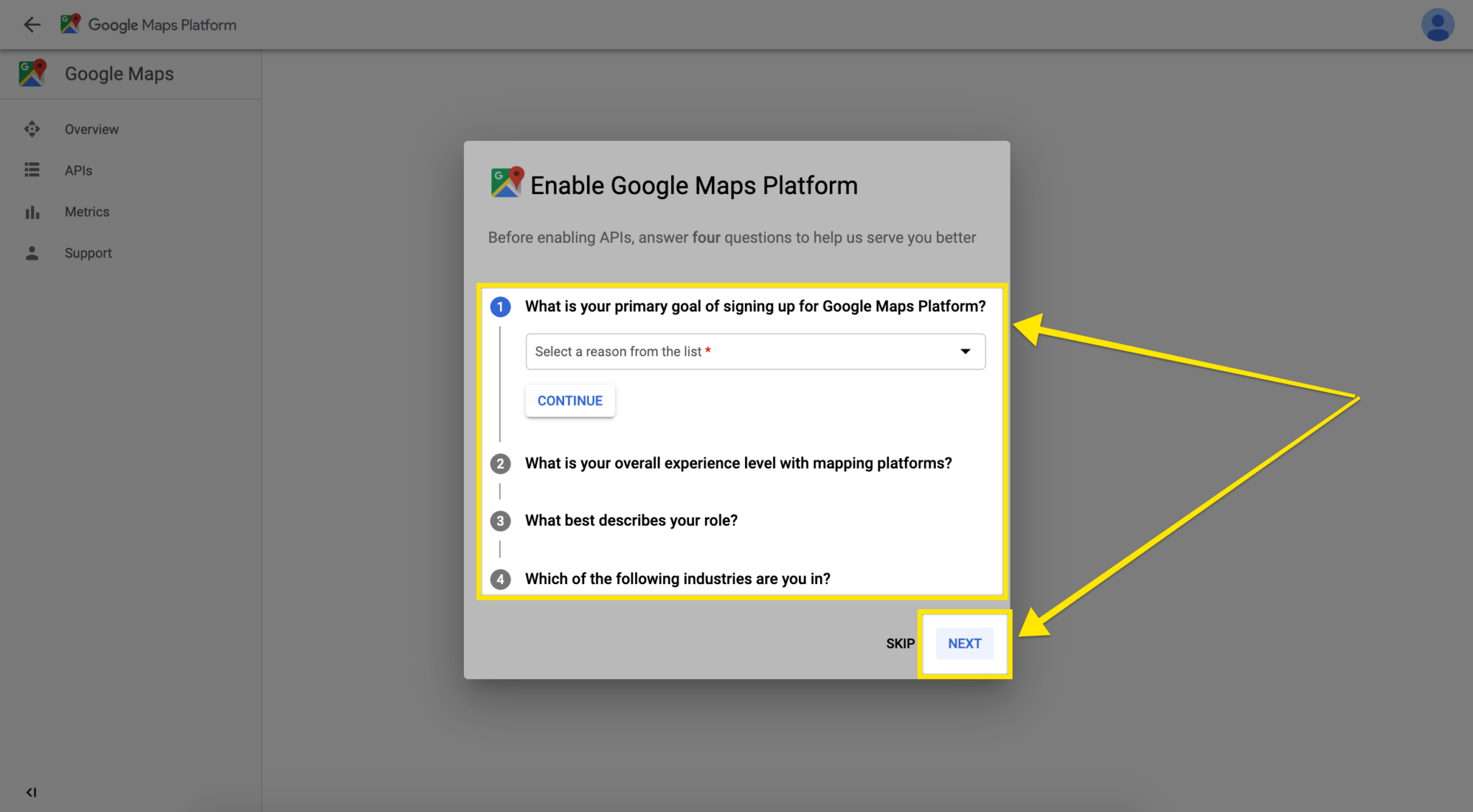The height and width of the screenshot is (812, 1473).
Task: Click the Metrics bar chart icon
Action: click(32, 212)
